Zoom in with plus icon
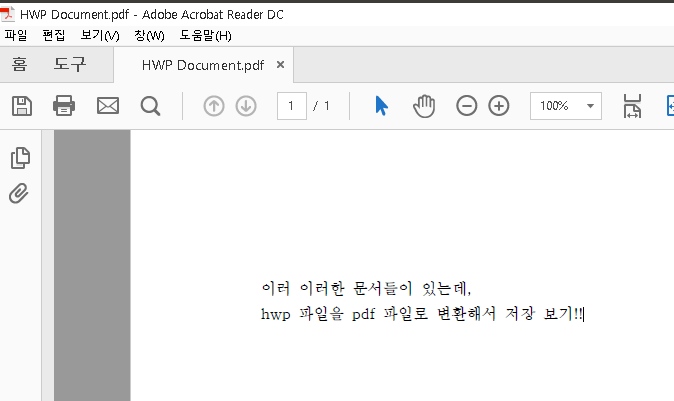The width and height of the screenshot is (674, 401). 499,106
